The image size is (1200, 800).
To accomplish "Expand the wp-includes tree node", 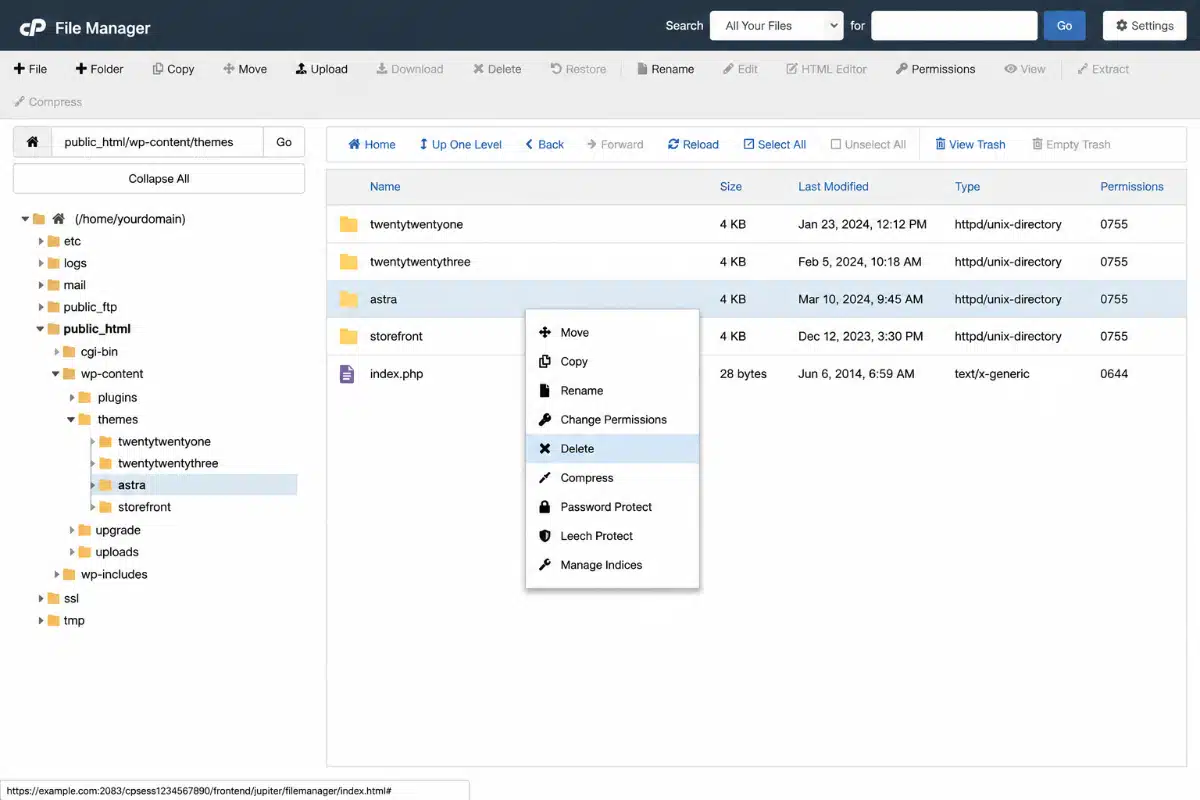I will pos(56,575).
